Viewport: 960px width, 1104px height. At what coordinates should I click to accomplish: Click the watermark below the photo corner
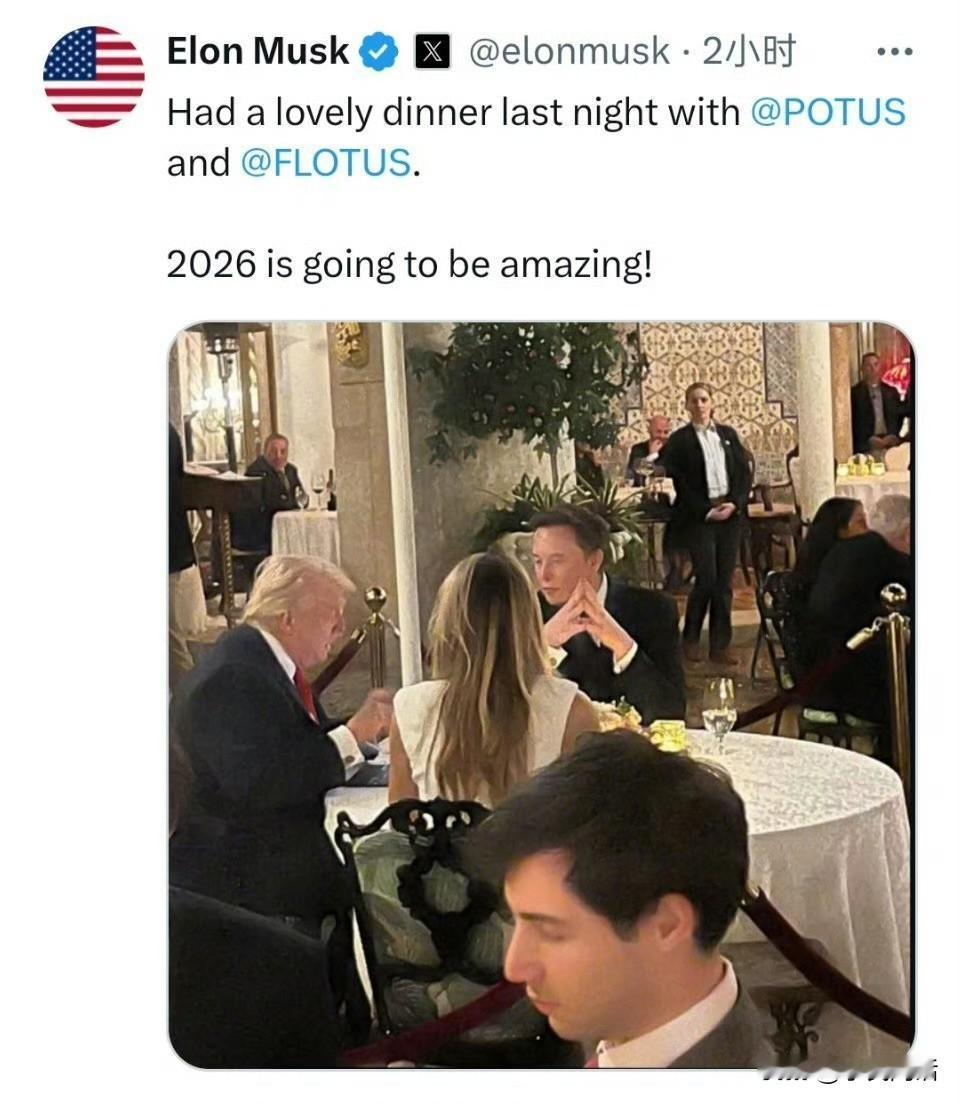pos(849,1075)
